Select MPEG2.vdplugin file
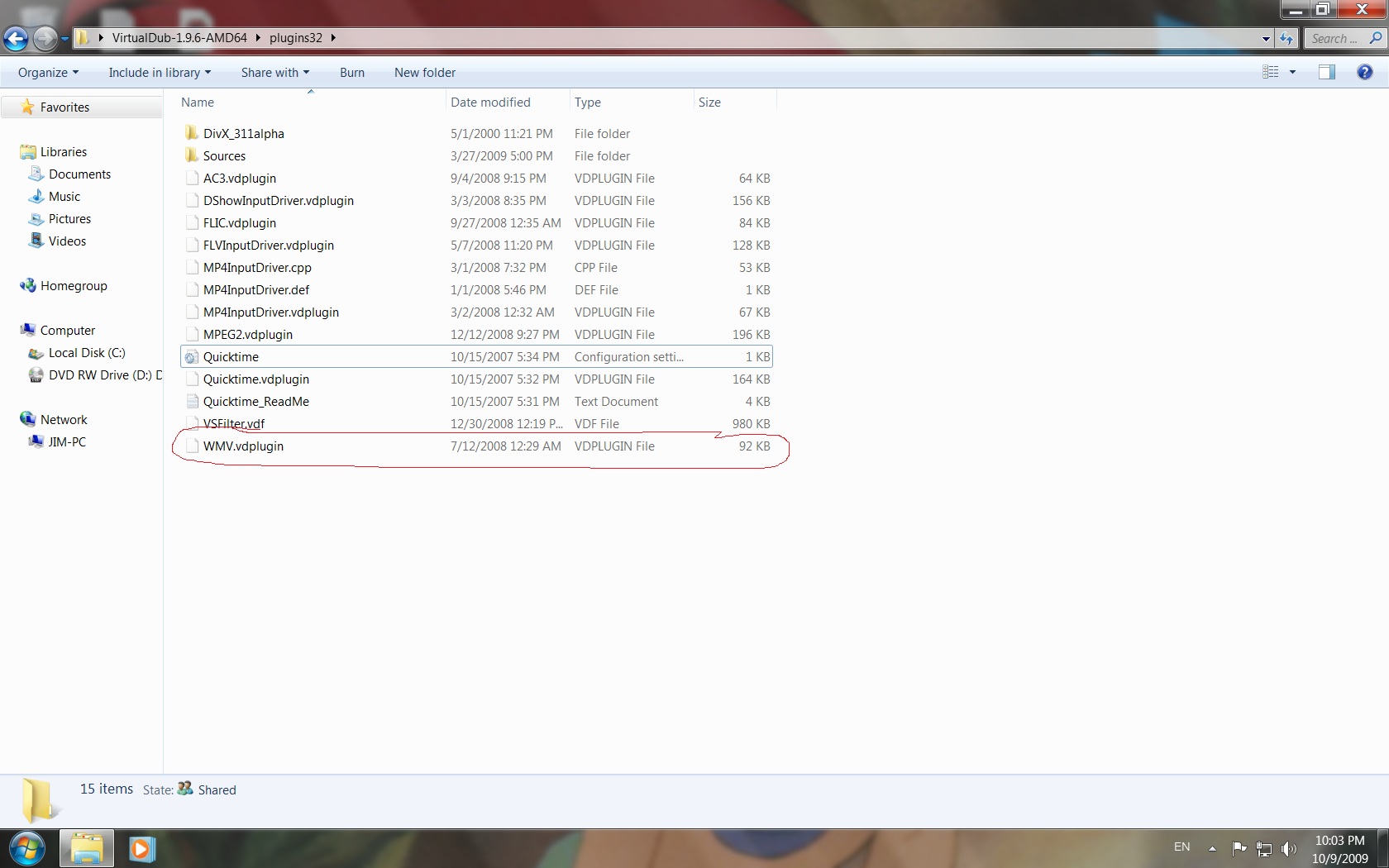Image resolution: width=1389 pixels, height=868 pixels. [x=476, y=335]
